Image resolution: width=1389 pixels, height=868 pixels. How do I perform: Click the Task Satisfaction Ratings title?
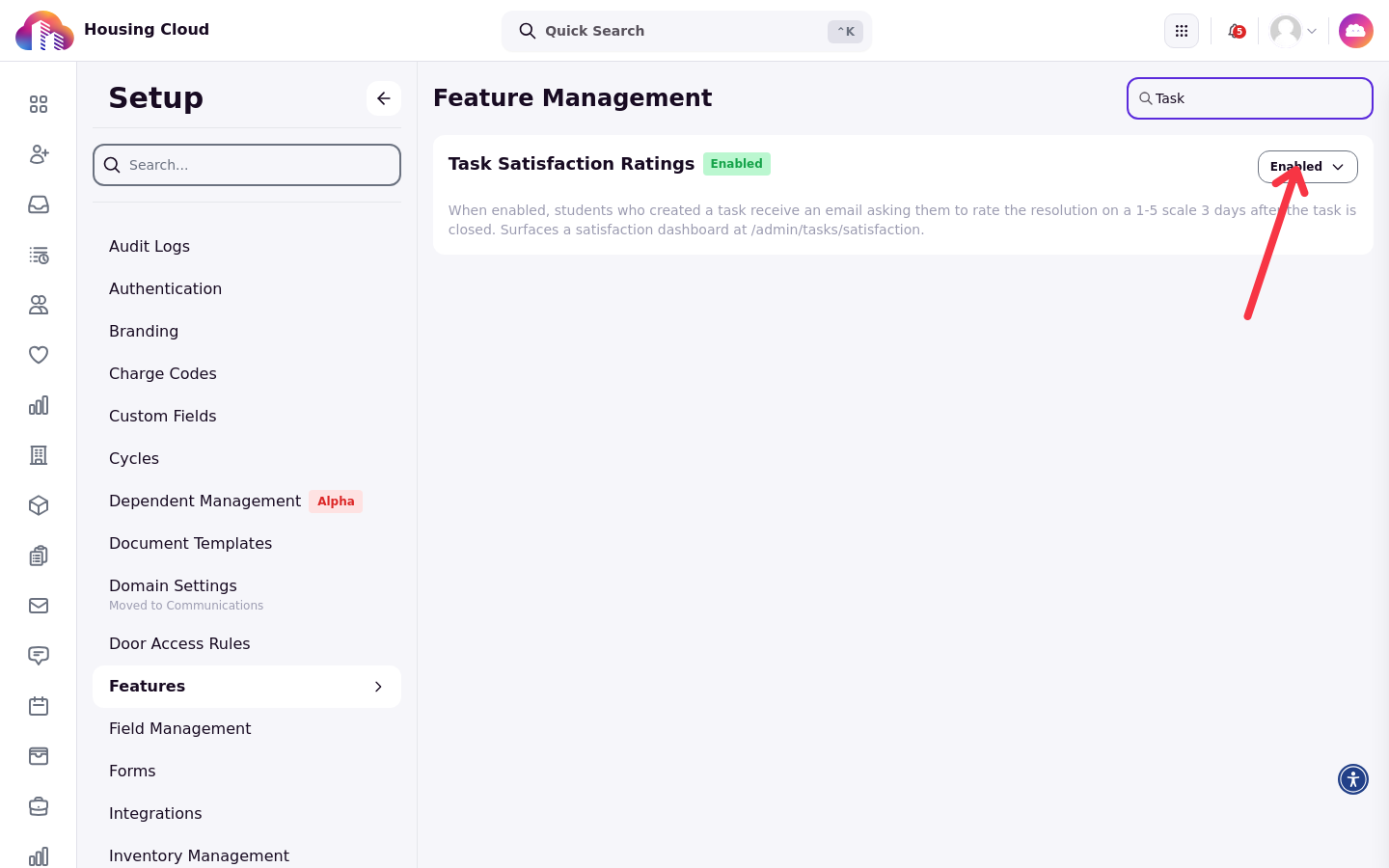pyautogui.click(x=571, y=164)
